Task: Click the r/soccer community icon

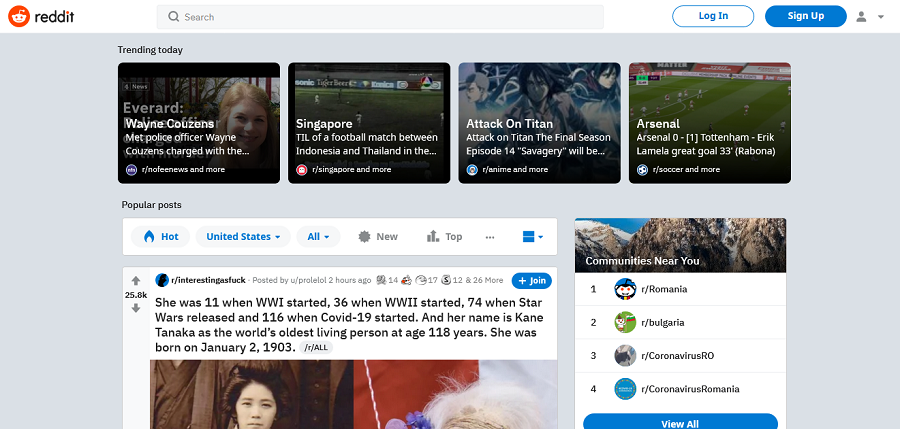Action: coord(643,169)
